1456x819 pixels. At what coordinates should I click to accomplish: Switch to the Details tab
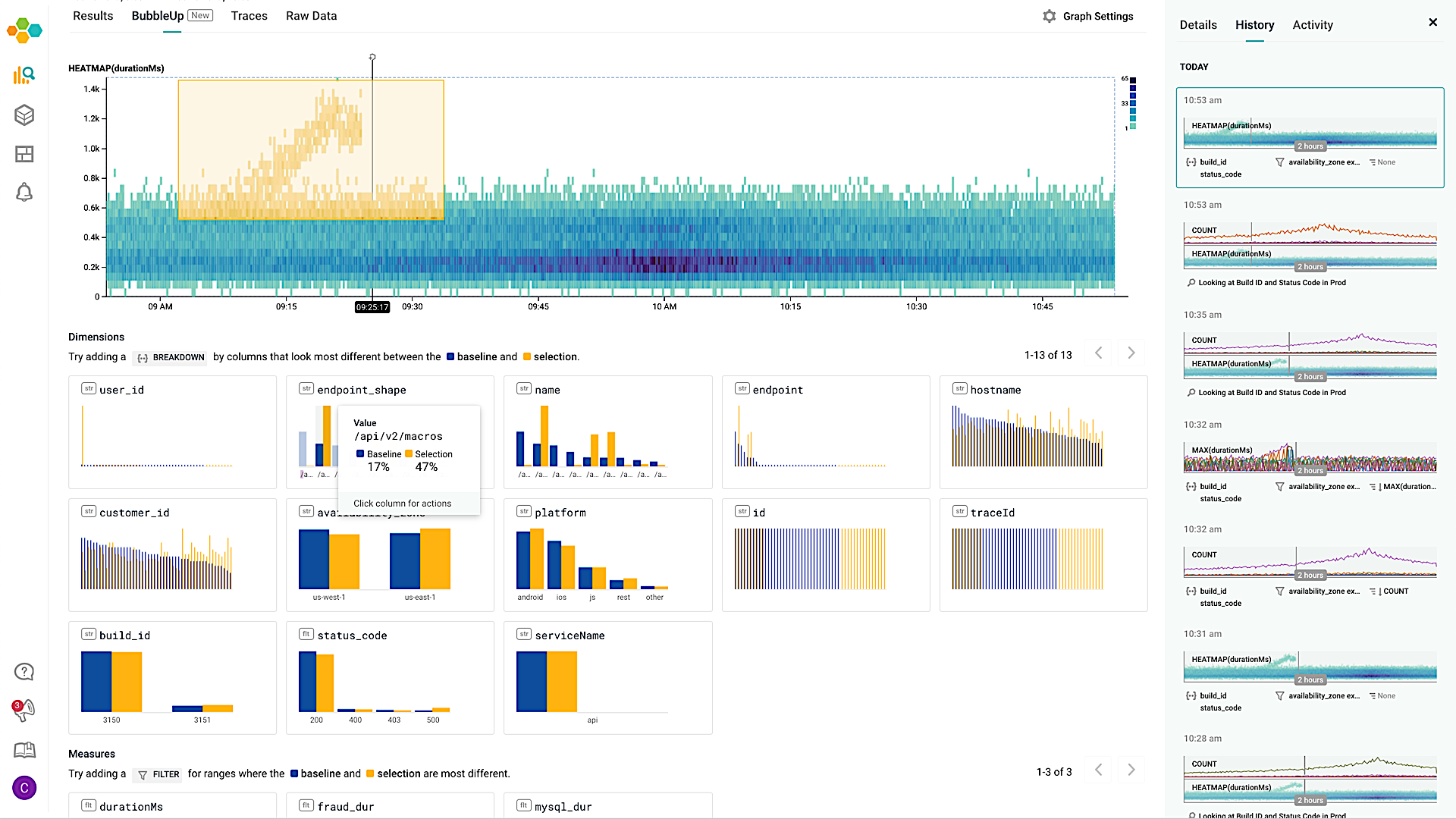1198,25
